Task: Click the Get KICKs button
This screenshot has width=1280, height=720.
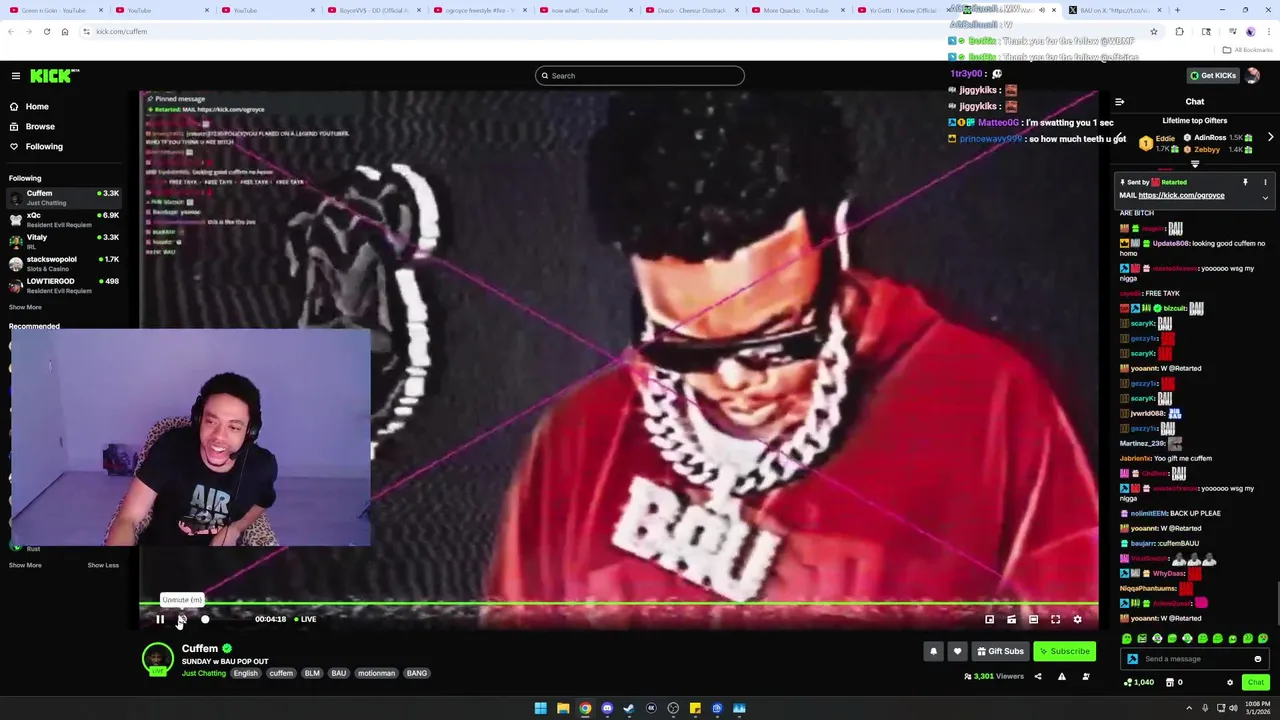Action: click(1212, 76)
